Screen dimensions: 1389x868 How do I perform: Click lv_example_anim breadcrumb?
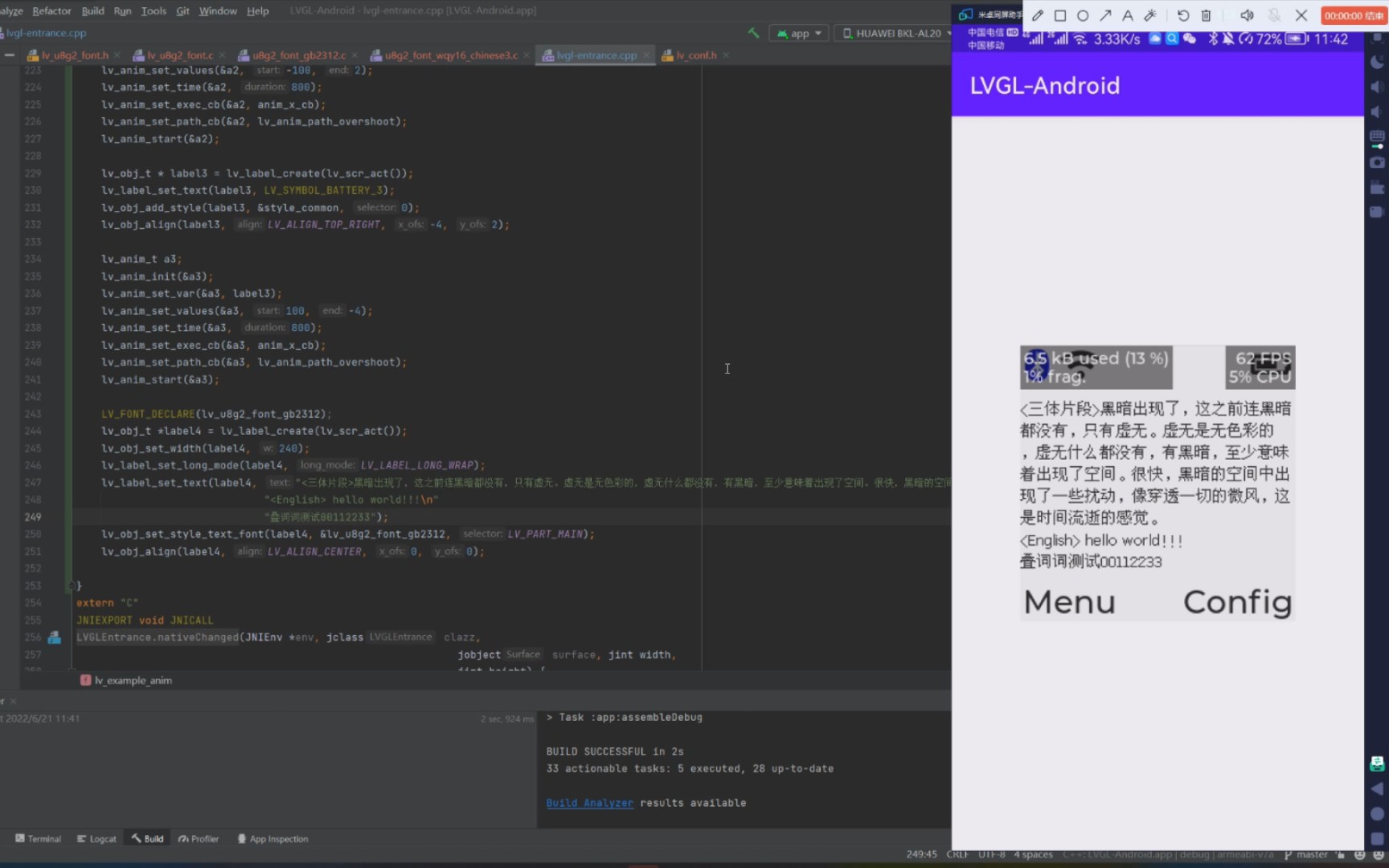pyautogui.click(x=127, y=680)
